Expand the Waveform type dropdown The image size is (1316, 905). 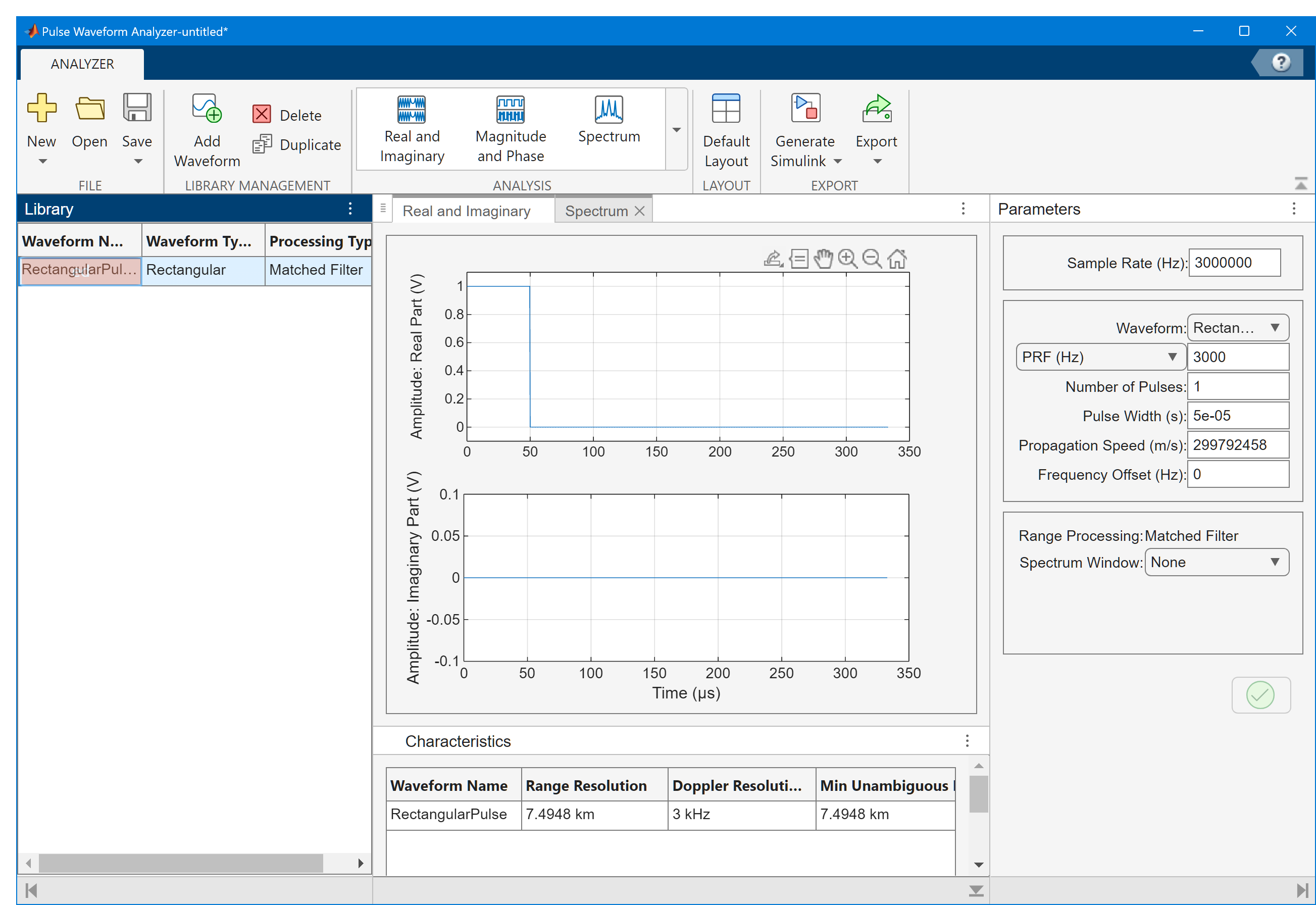coord(1237,328)
